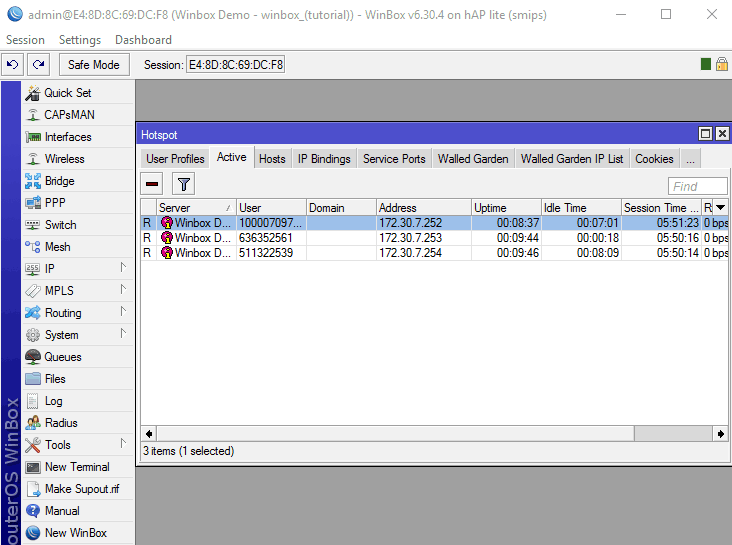Click the padlock icon in toolbar
The image size is (732, 545).
tap(722, 64)
